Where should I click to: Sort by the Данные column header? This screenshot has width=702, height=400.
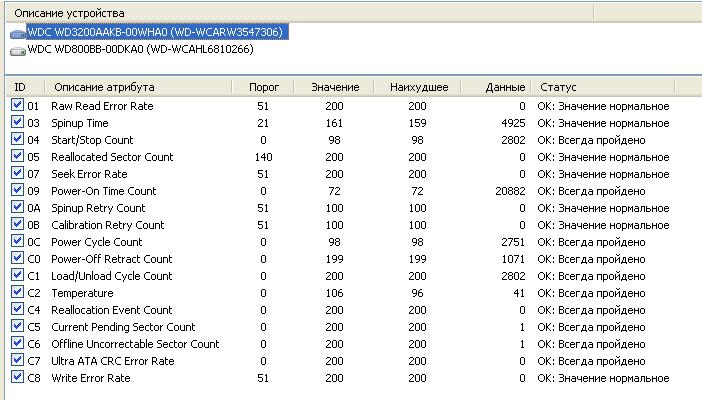point(496,87)
